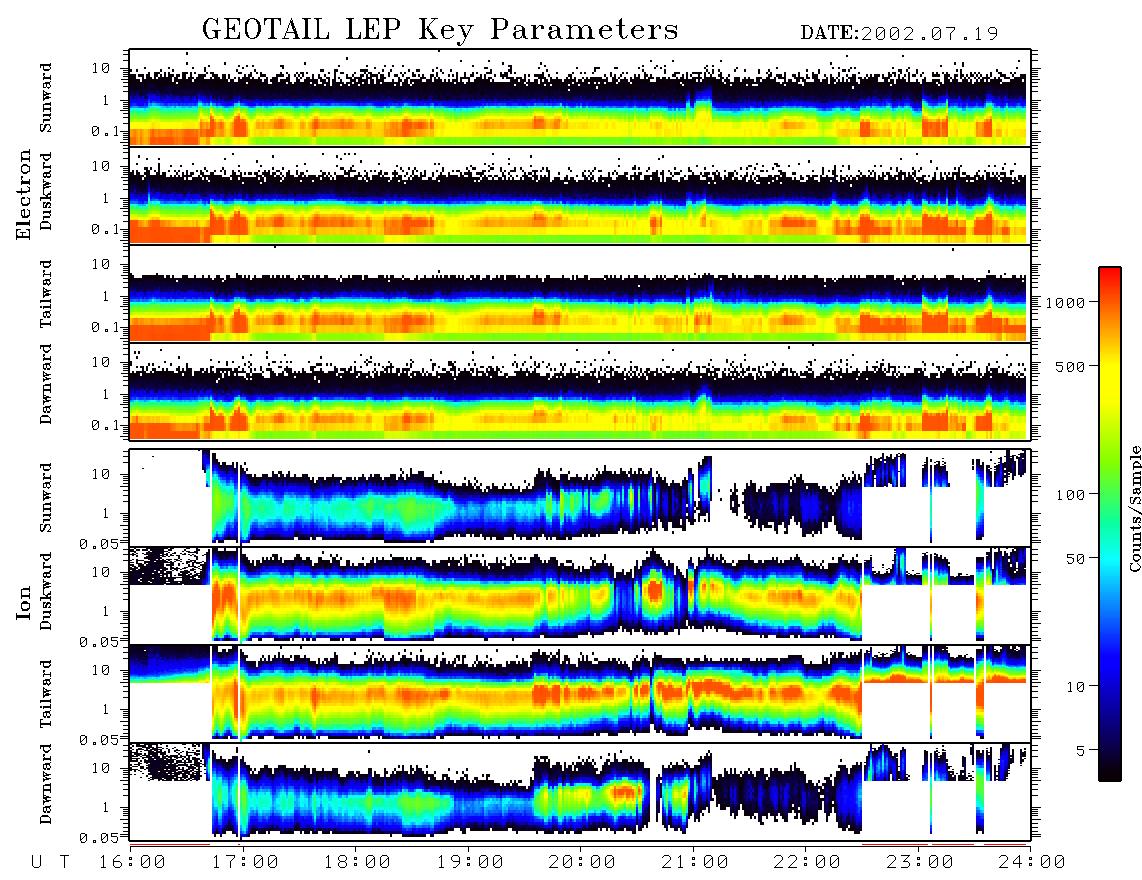Click the Ion Duskward panel label
1142x880 pixels.
point(45,592)
